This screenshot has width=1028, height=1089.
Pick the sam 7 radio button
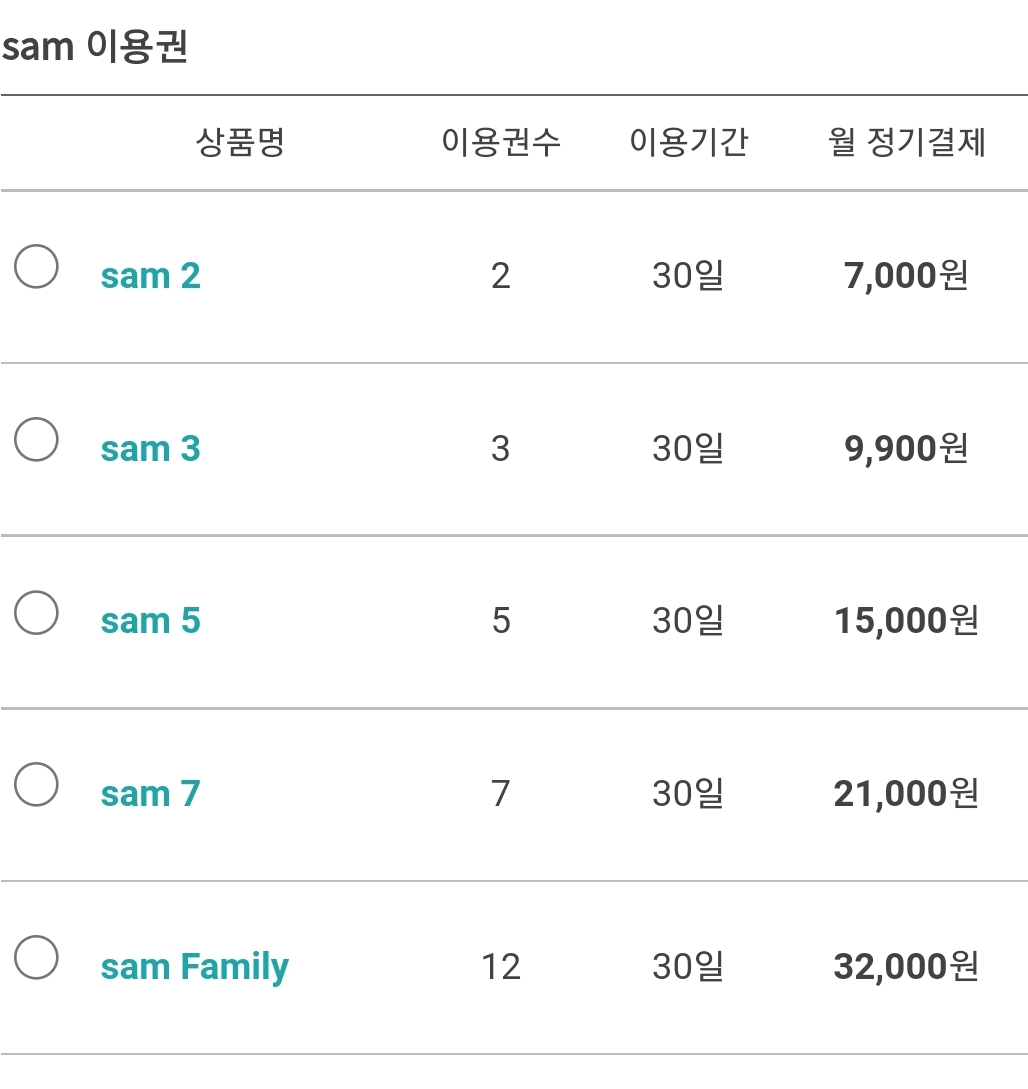(x=36, y=784)
